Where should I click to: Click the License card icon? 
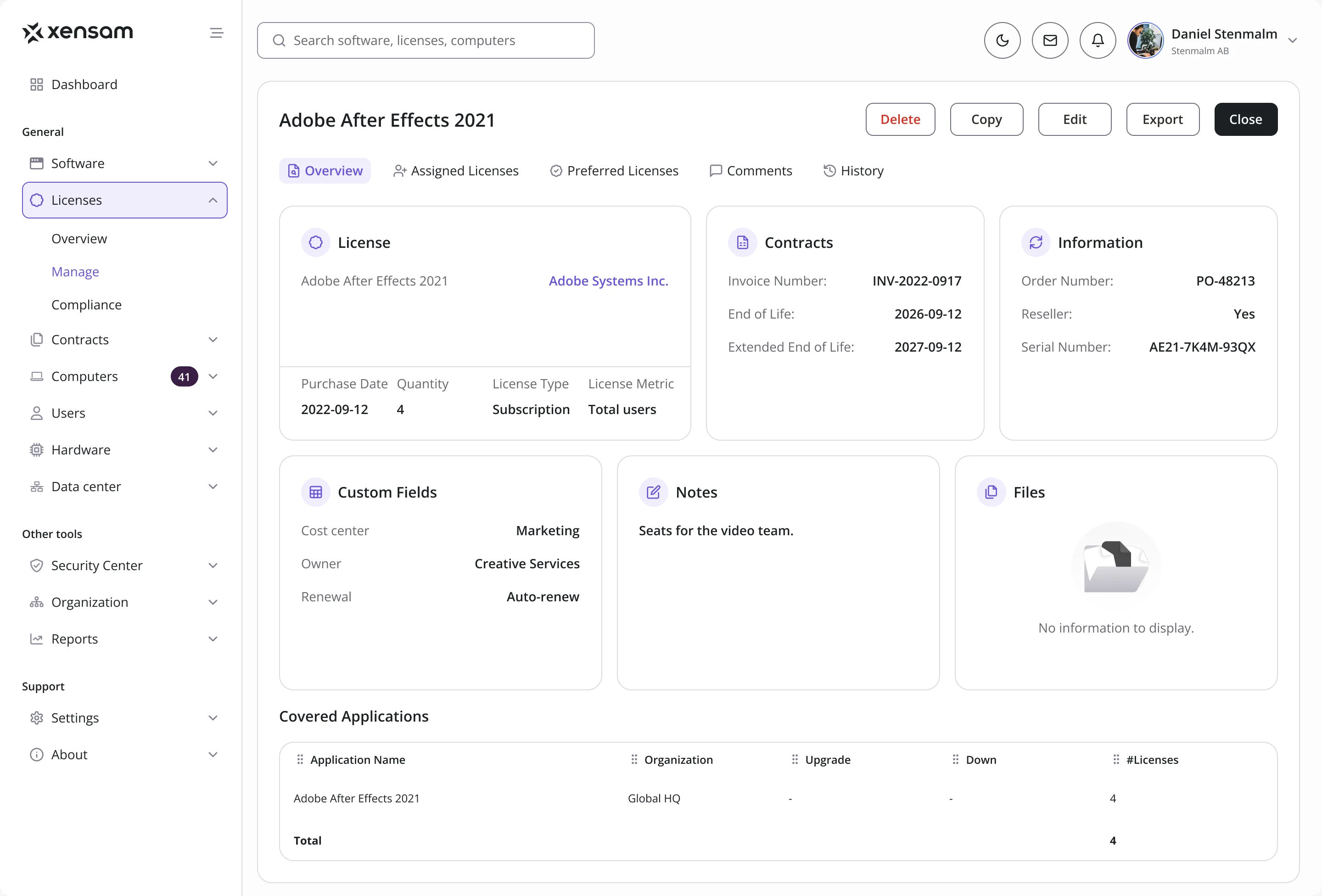click(x=316, y=242)
